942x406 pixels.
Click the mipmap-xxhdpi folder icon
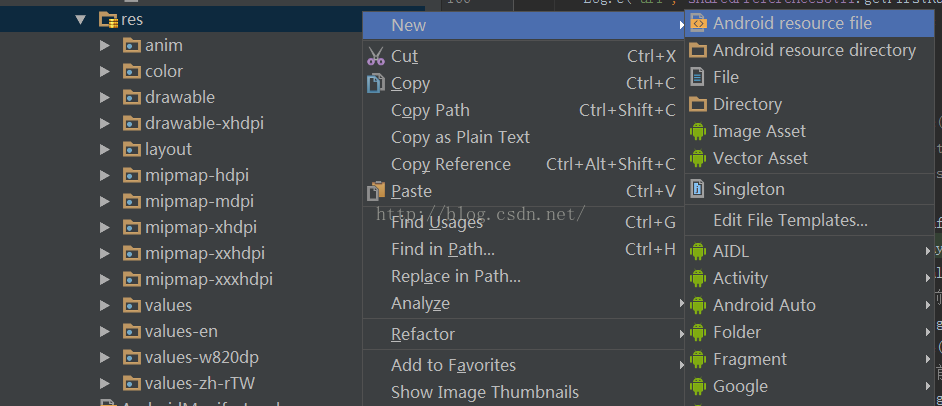coord(132,253)
